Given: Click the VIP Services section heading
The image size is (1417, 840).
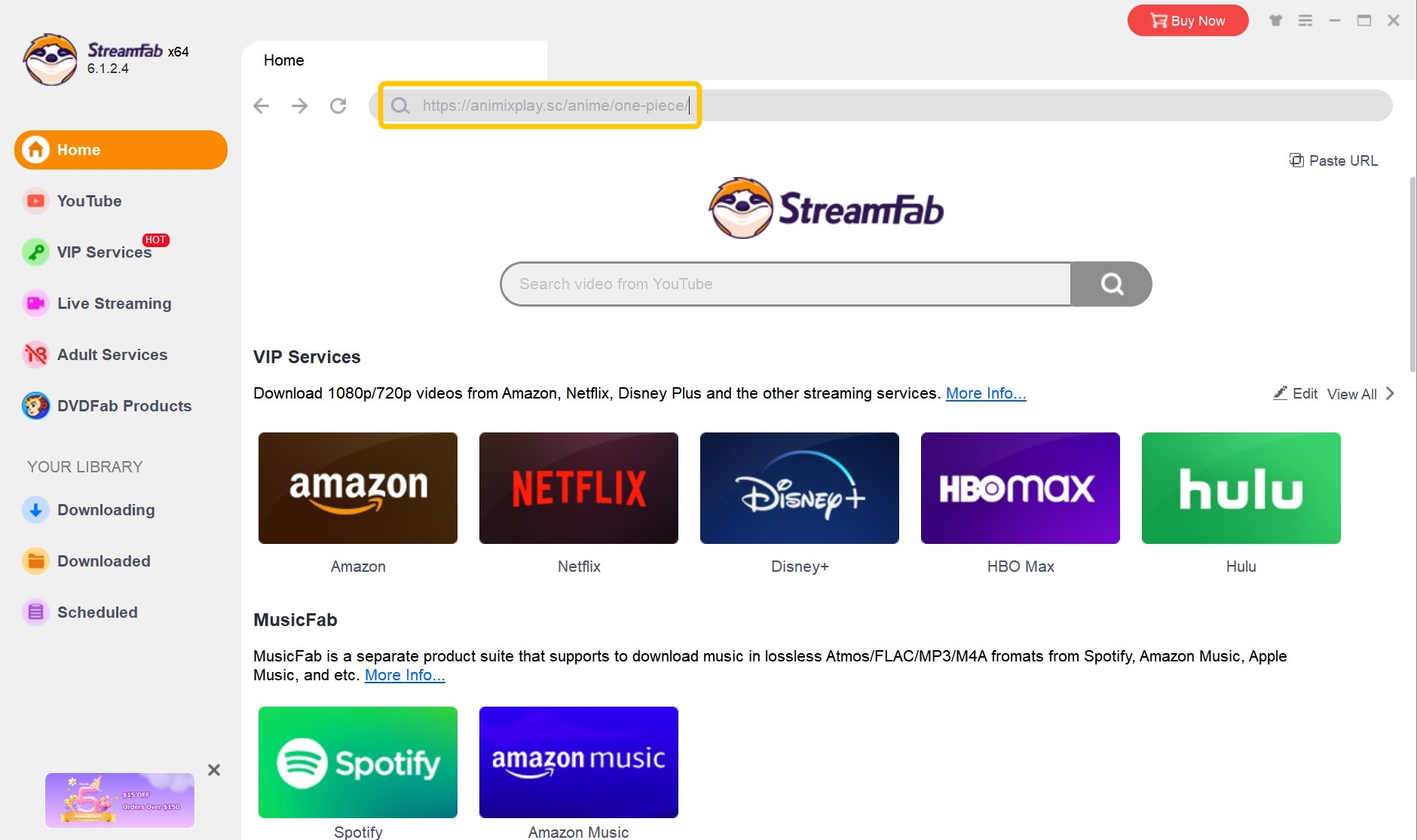Looking at the screenshot, I should pyautogui.click(x=307, y=357).
